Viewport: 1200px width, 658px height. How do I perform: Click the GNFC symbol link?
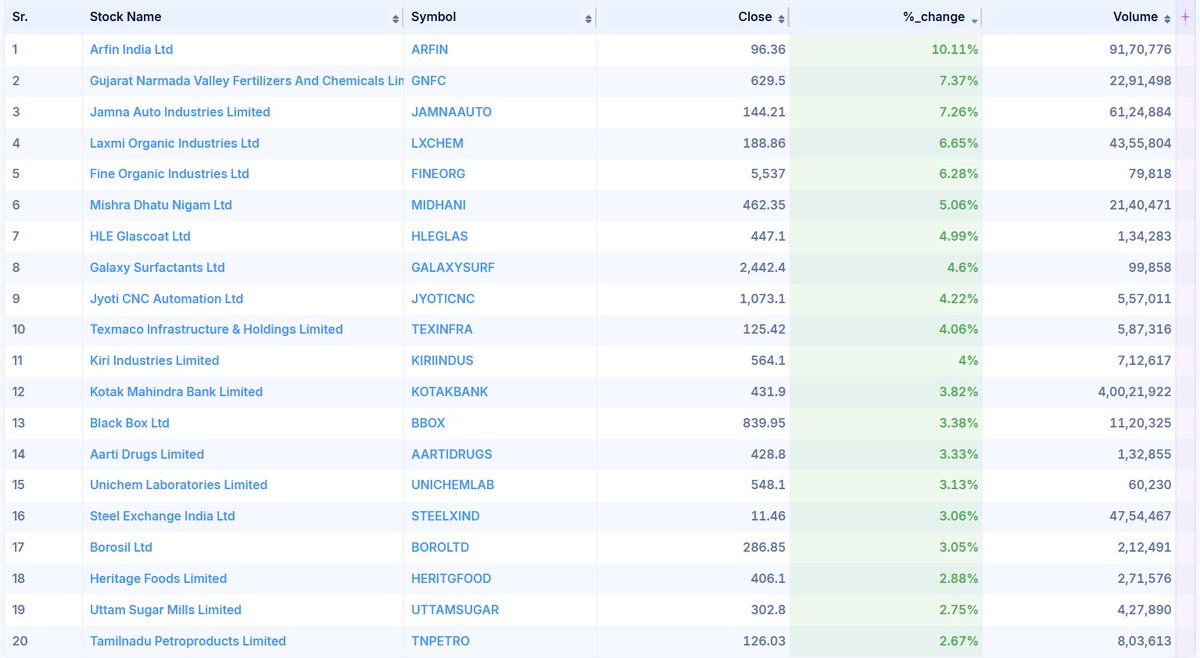(x=428, y=80)
